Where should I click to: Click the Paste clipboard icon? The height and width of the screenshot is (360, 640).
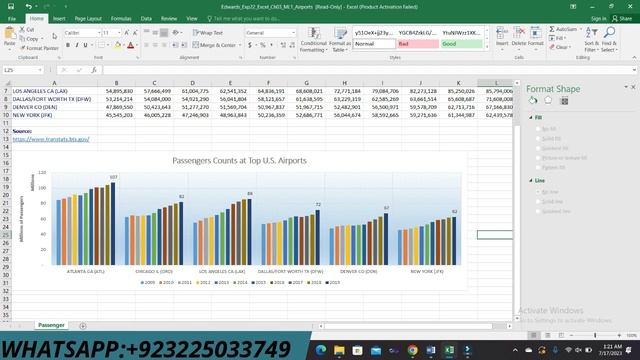coord(9,34)
